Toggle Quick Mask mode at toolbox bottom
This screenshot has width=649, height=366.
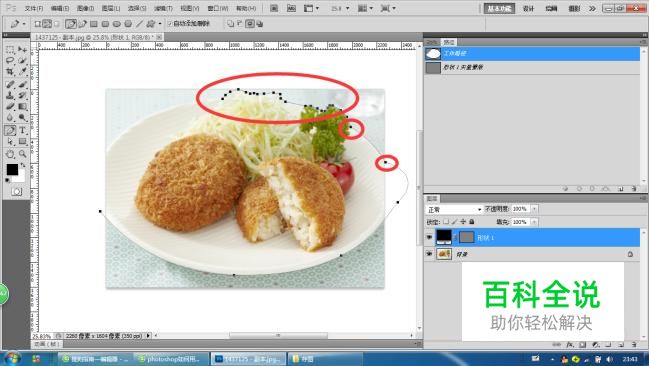[x=17, y=192]
